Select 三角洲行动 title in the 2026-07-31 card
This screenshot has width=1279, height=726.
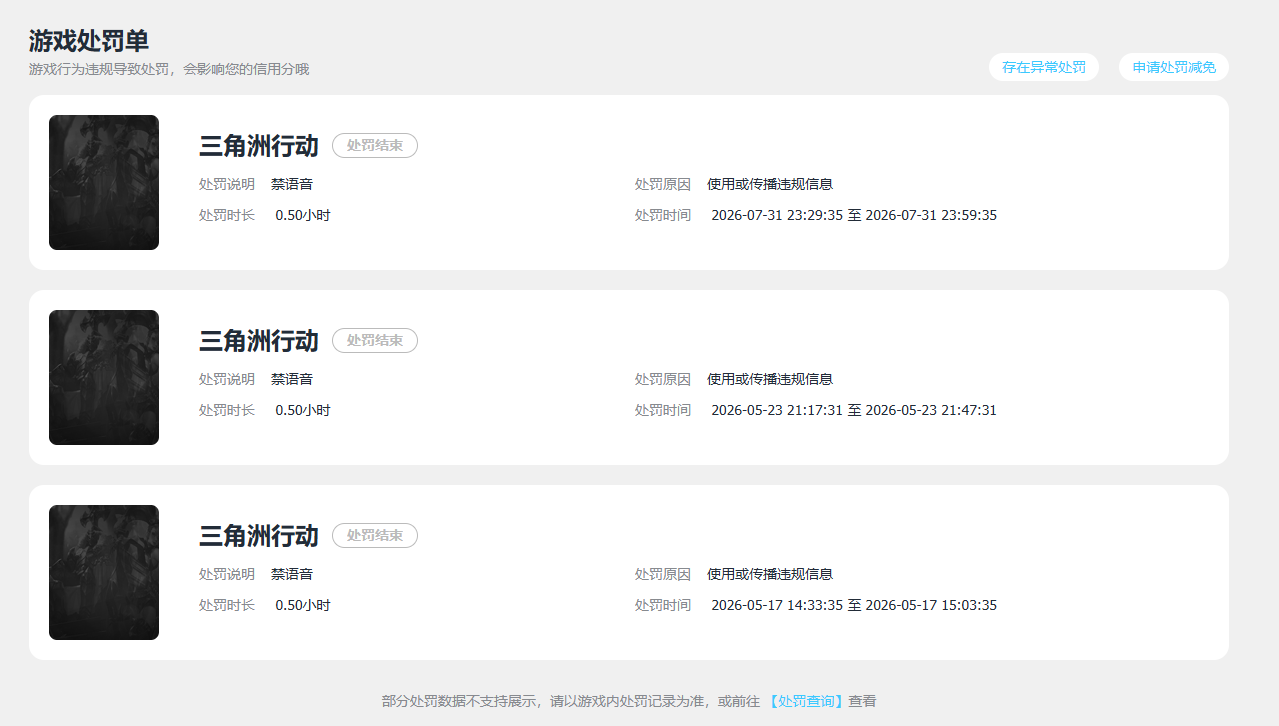[259, 146]
